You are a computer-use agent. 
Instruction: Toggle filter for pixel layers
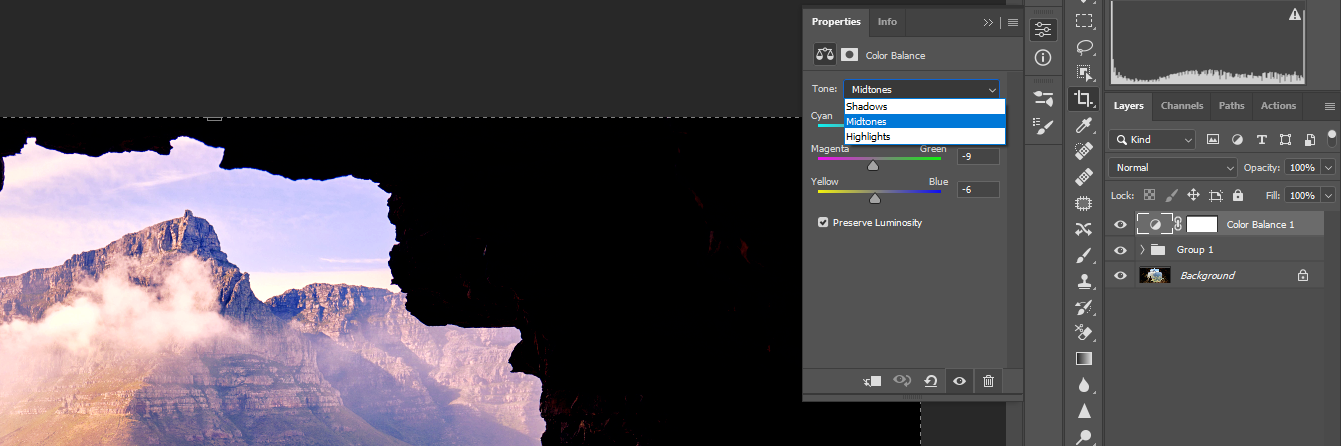coord(1213,140)
